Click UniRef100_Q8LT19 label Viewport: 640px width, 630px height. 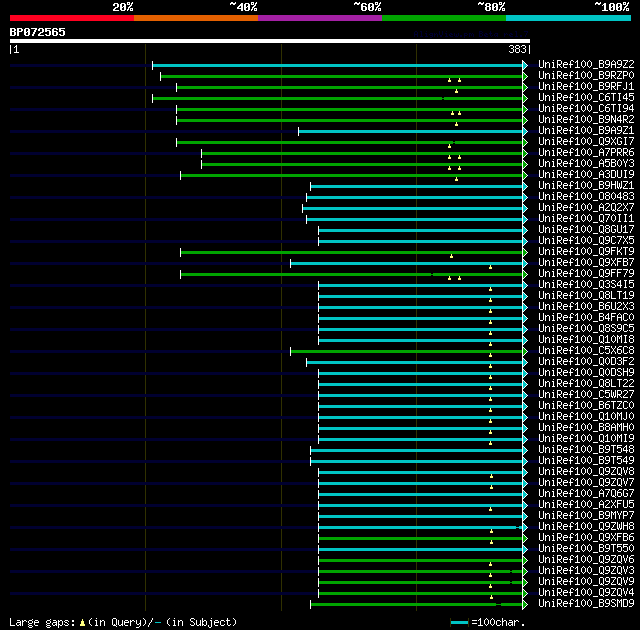click(586, 296)
